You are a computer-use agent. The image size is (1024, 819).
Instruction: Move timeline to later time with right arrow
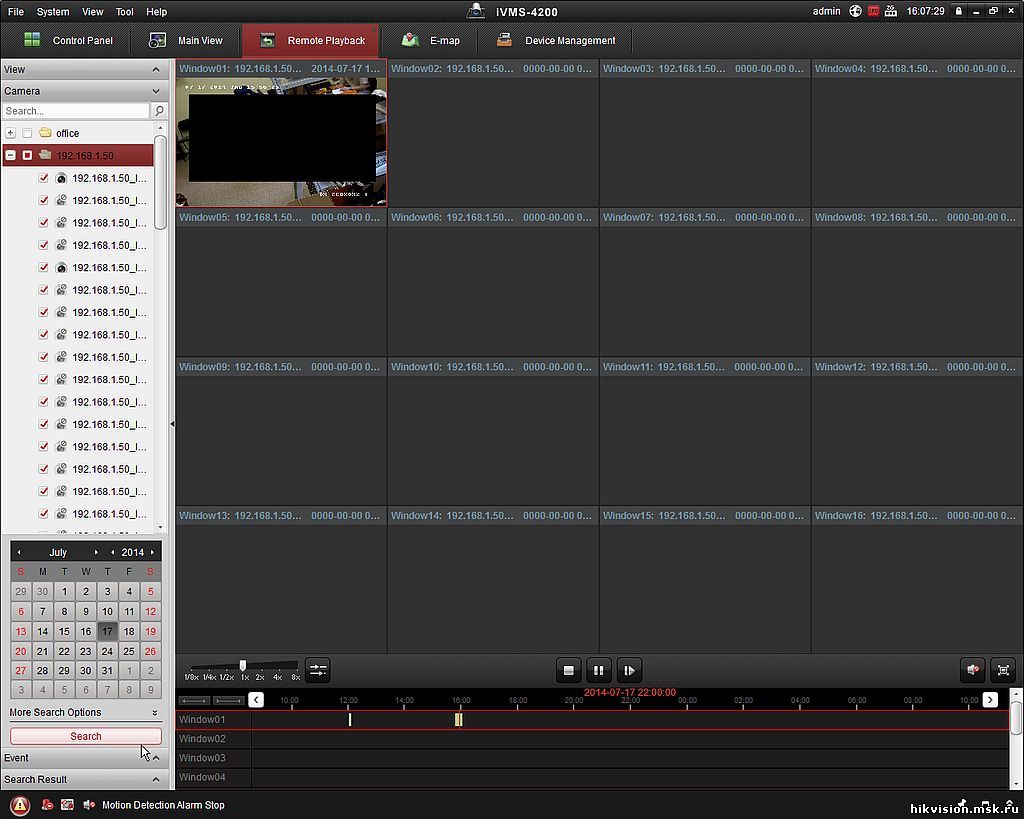990,699
